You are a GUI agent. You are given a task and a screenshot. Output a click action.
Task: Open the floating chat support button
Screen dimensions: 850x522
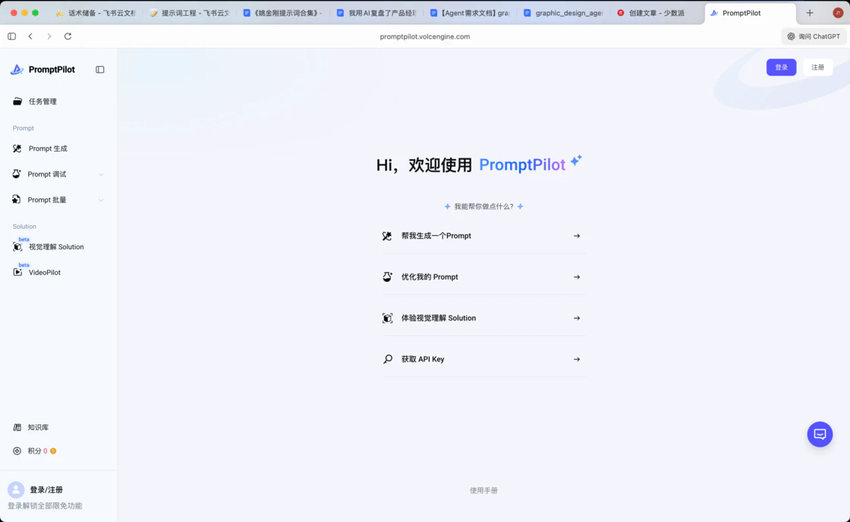point(820,434)
